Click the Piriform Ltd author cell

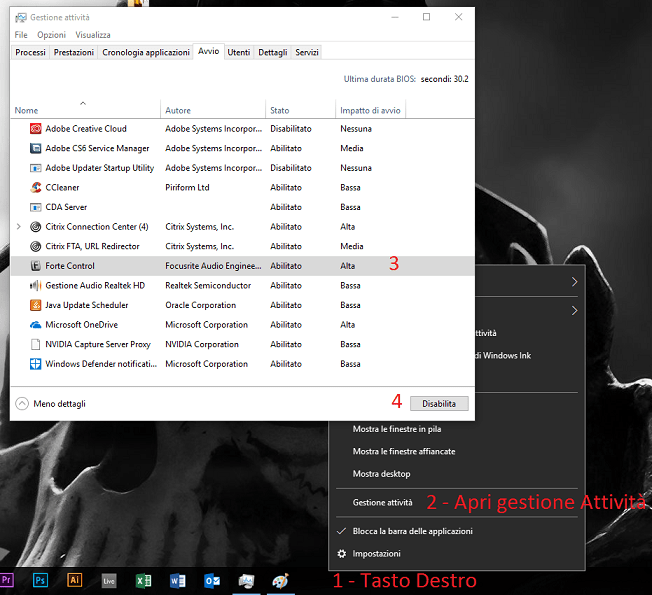point(187,188)
